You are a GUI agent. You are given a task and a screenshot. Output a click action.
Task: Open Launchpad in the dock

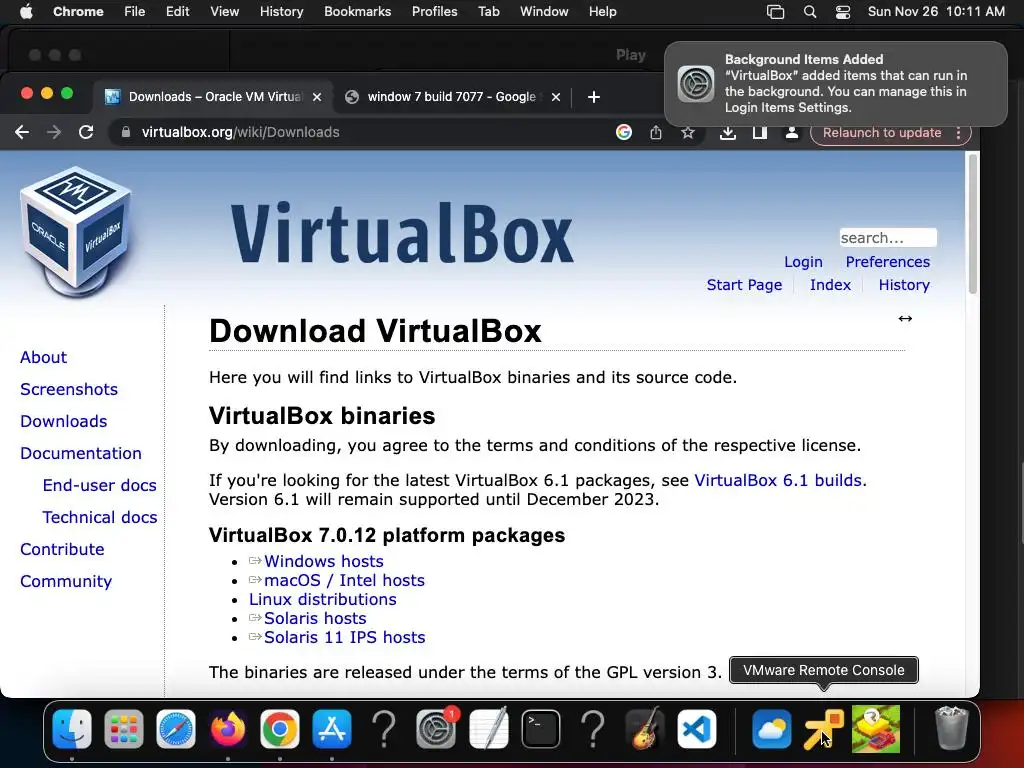tap(123, 729)
